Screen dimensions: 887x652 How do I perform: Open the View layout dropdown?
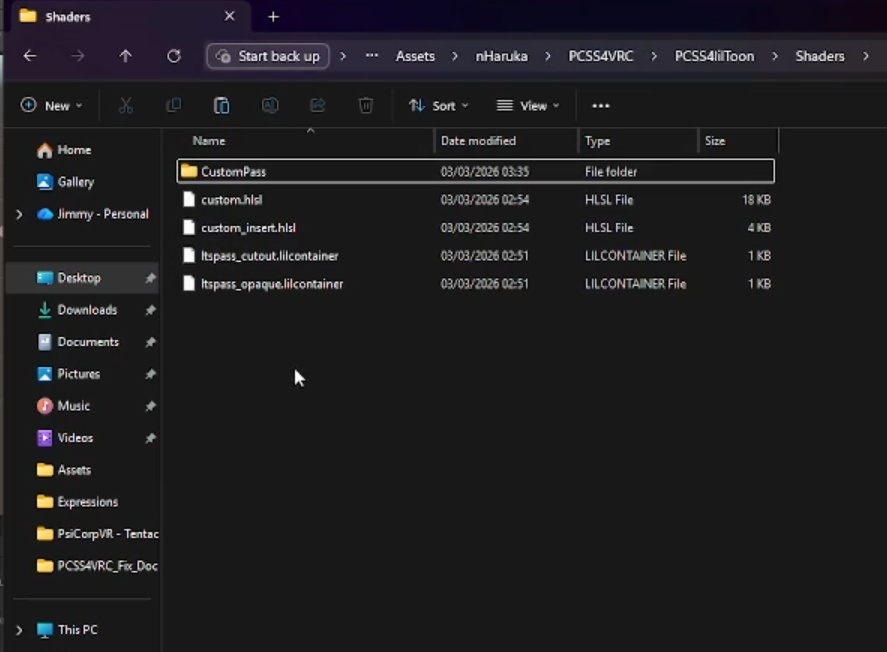(x=528, y=106)
